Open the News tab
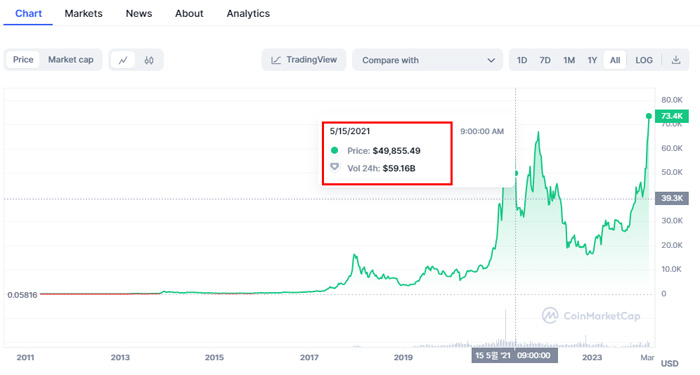 (139, 13)
